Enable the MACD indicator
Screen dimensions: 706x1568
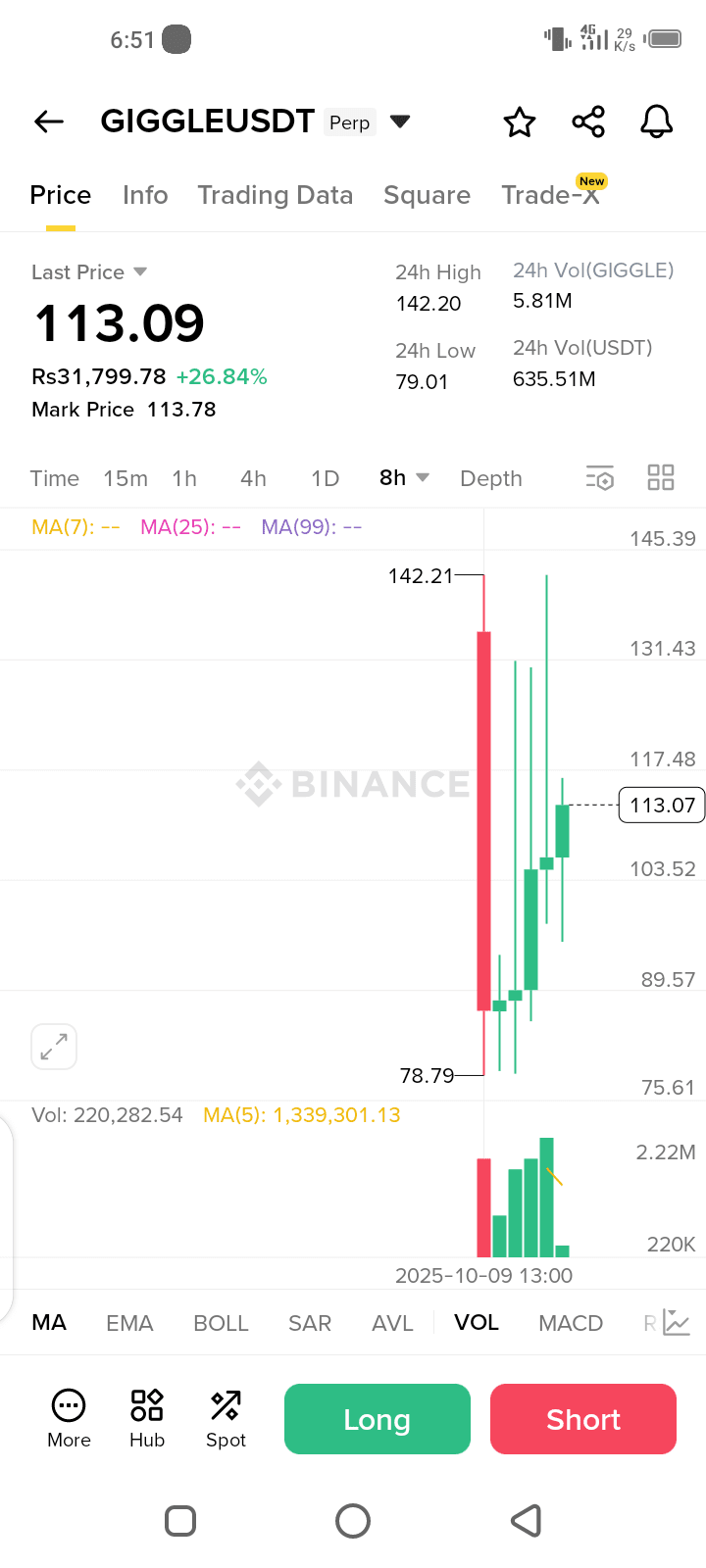pyautogui.click(x=571, y=1323)
